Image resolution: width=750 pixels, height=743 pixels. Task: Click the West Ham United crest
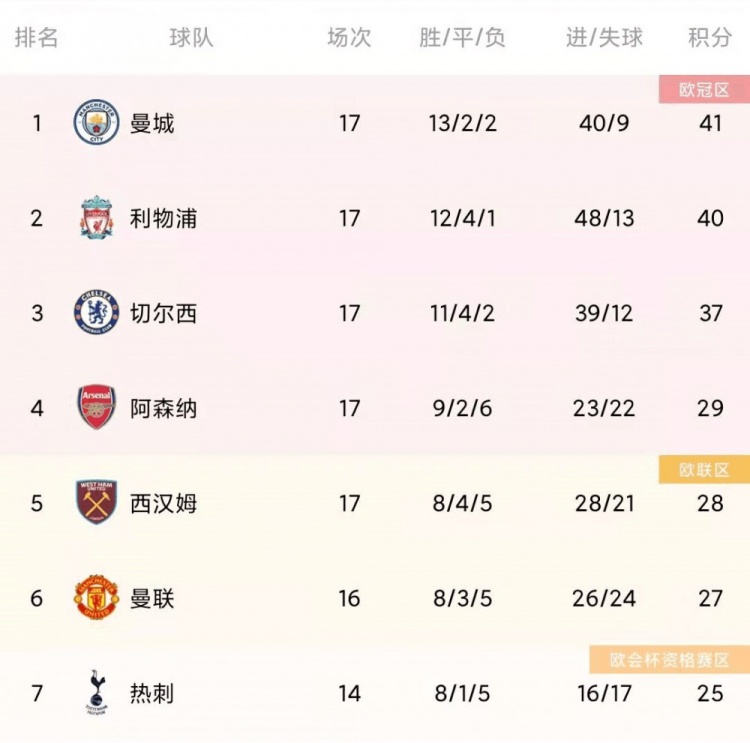[97, 502]
